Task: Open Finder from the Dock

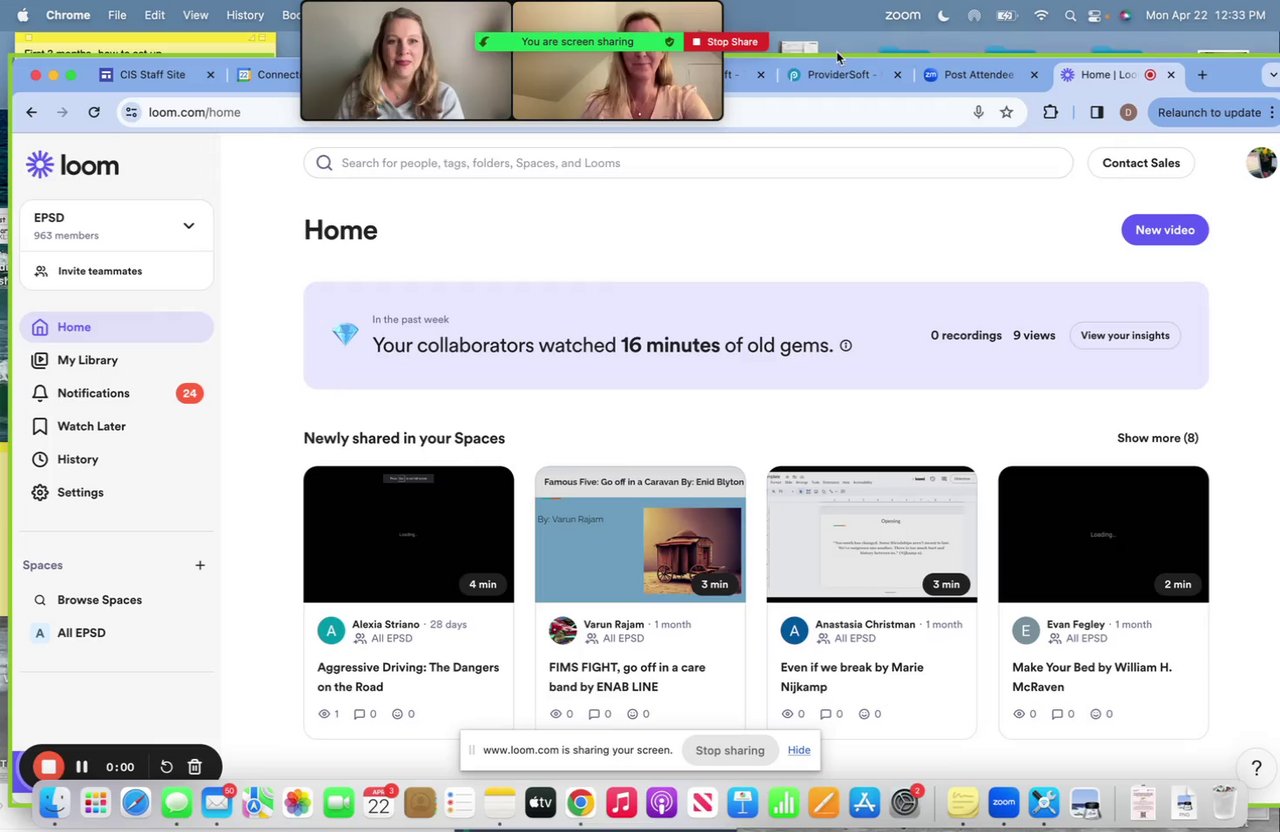Action: click(54, 802)
